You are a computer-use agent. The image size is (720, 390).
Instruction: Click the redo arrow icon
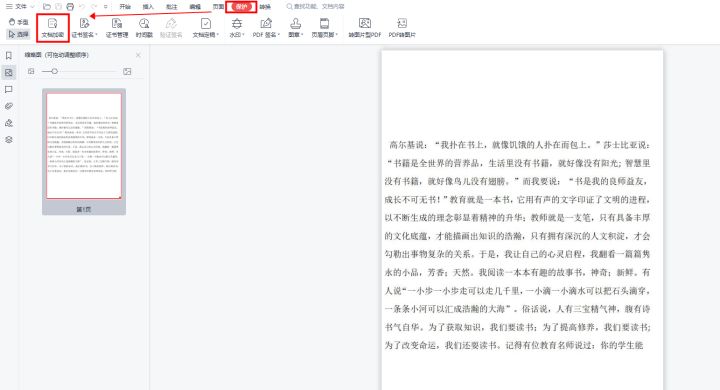94,6
